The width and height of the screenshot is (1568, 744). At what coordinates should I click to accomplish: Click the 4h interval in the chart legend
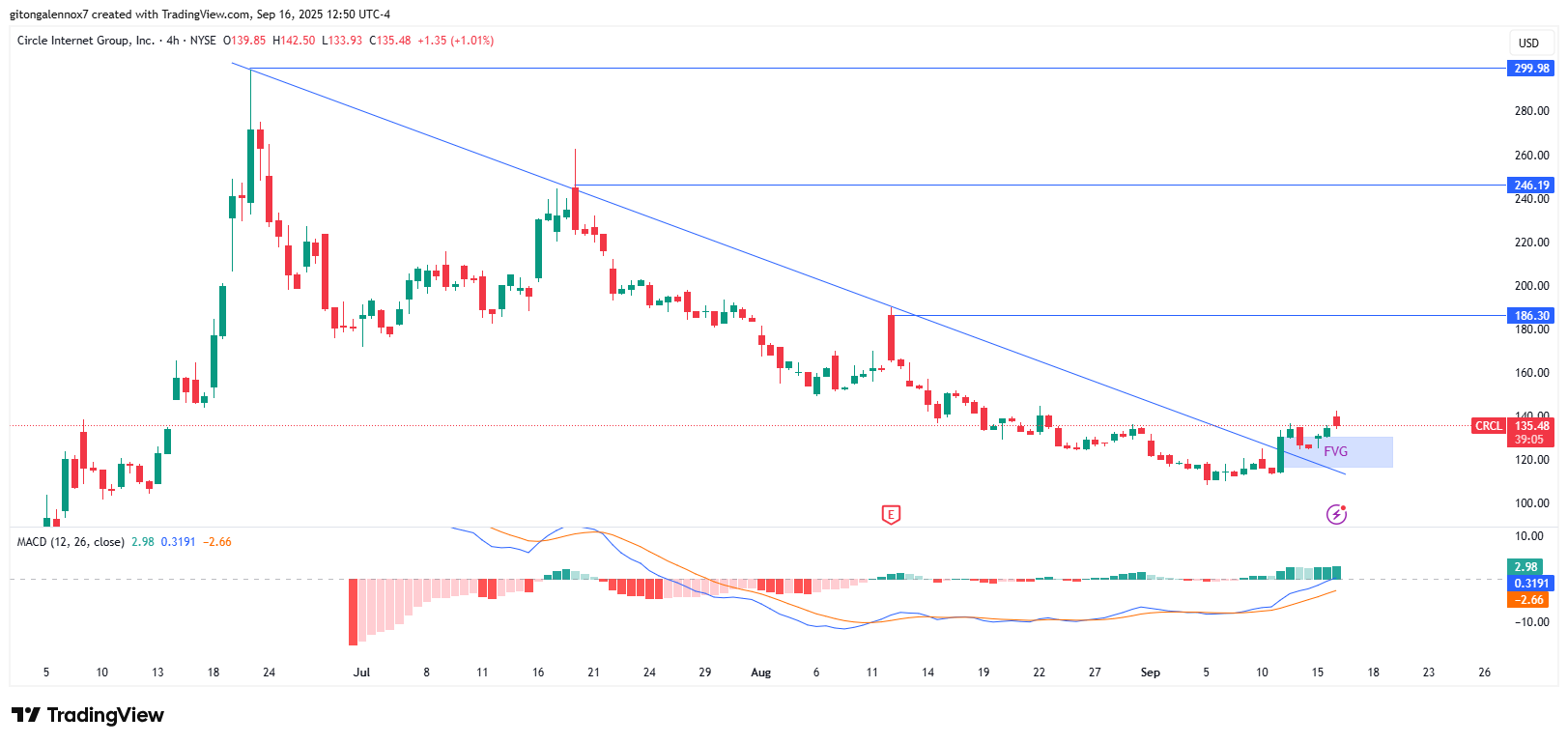[173, 41]
